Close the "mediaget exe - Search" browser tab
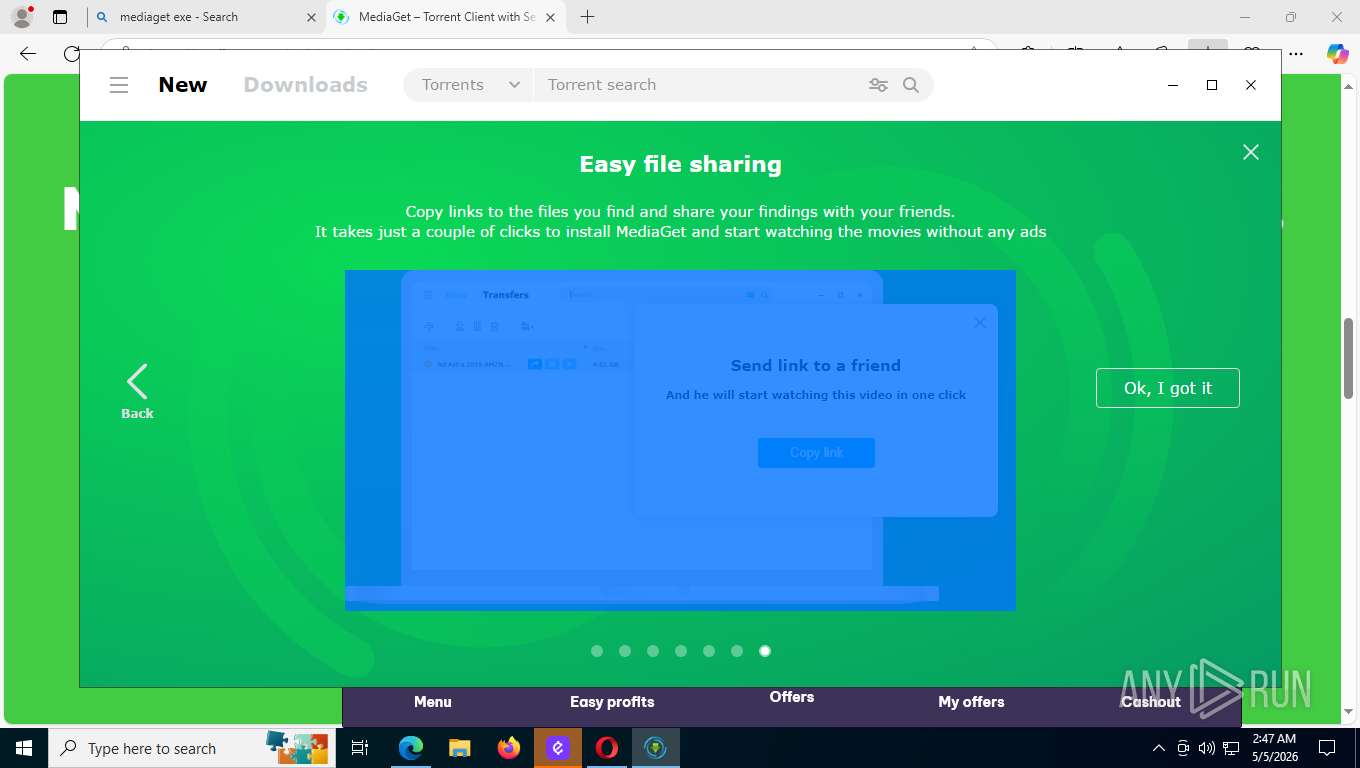This screenshot has width=1360, height=768. (311, 17)
